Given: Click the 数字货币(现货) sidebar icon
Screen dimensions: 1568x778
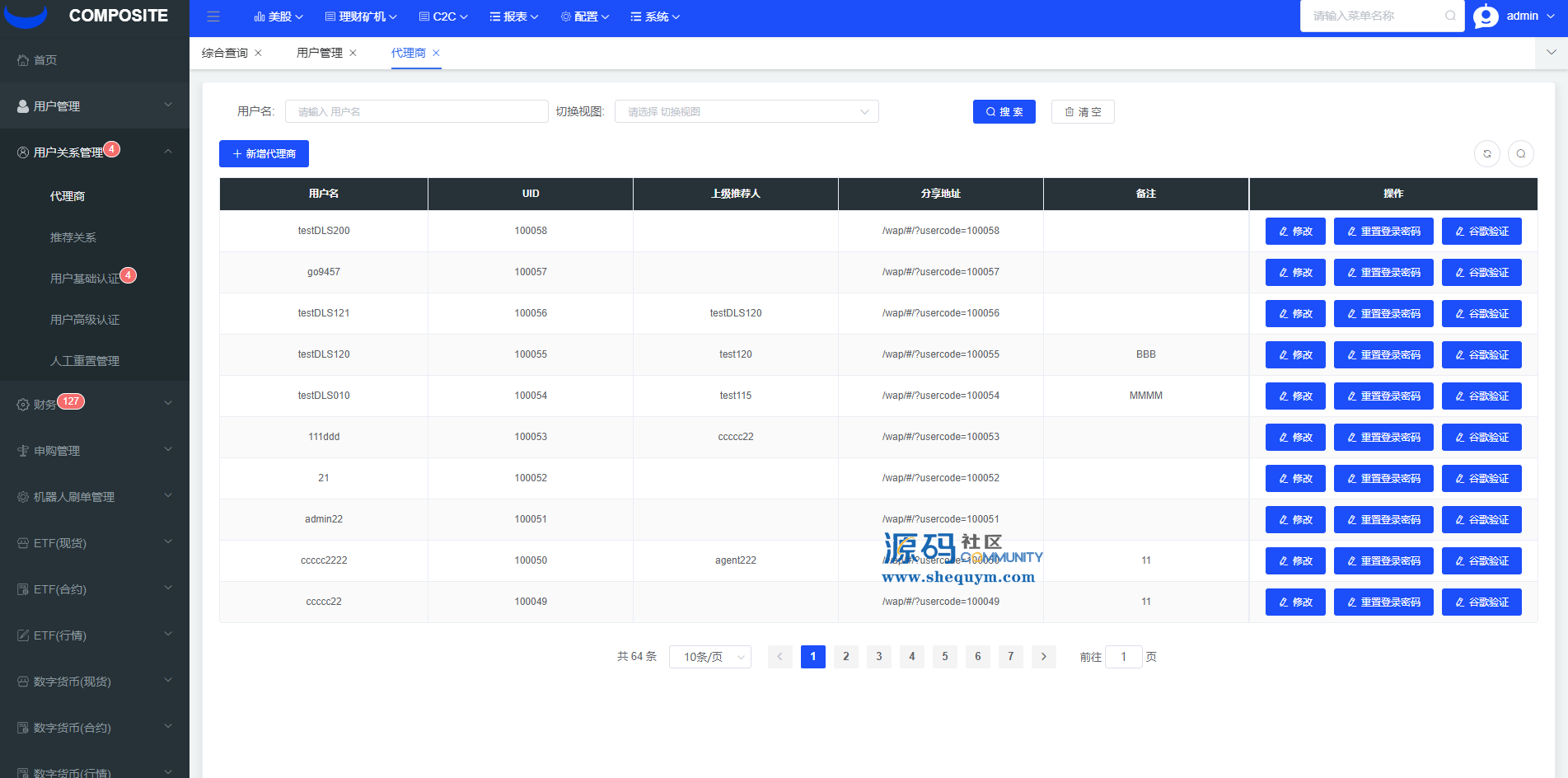Looking at the screenshot, I should [x=23, y=682].
